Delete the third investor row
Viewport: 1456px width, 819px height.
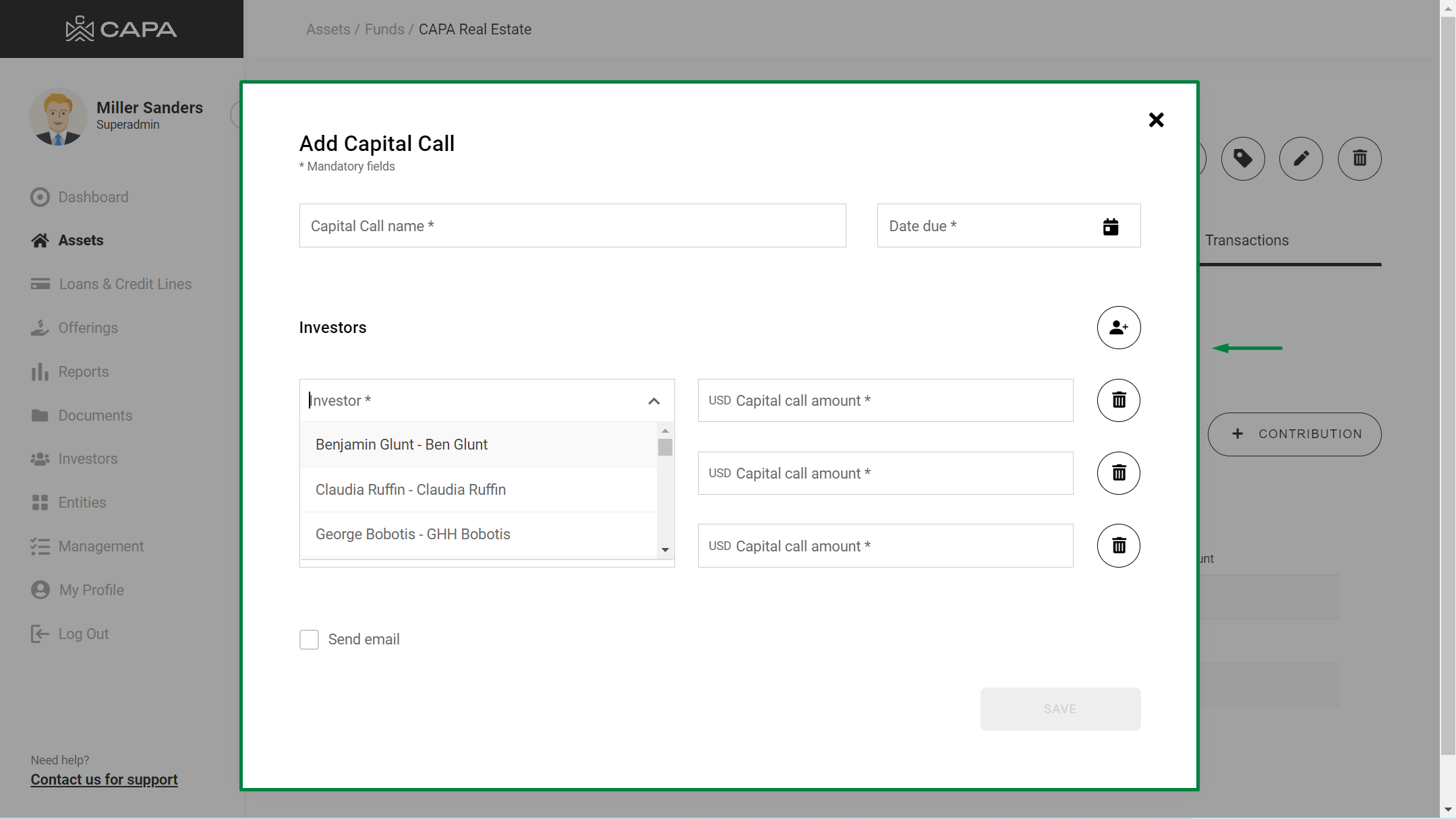click(1118, 546)
